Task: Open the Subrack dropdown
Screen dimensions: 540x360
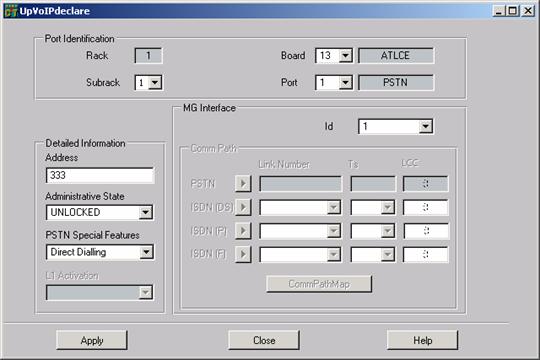Action: pos(155,83)
